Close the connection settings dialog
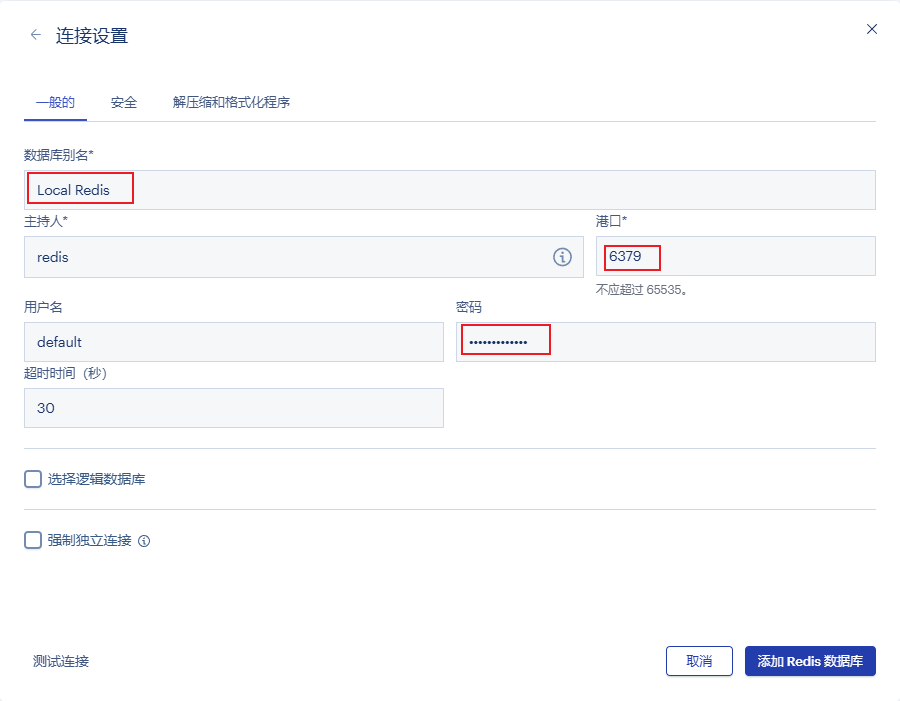The width and height of the screenshot is (900, 701). [x=871, y=29]
